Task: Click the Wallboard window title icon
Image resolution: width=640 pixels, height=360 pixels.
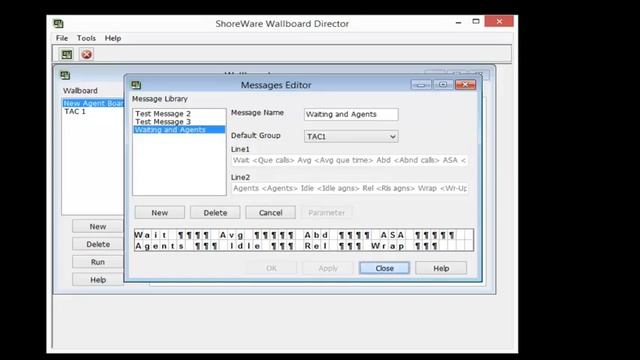Action: 65,75
